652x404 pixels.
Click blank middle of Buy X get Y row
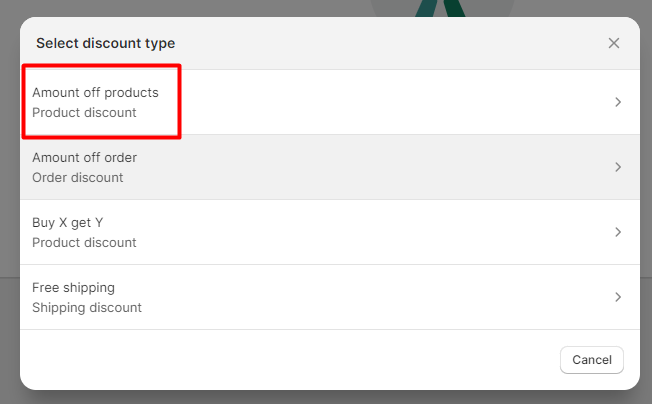tap(374, 232)
